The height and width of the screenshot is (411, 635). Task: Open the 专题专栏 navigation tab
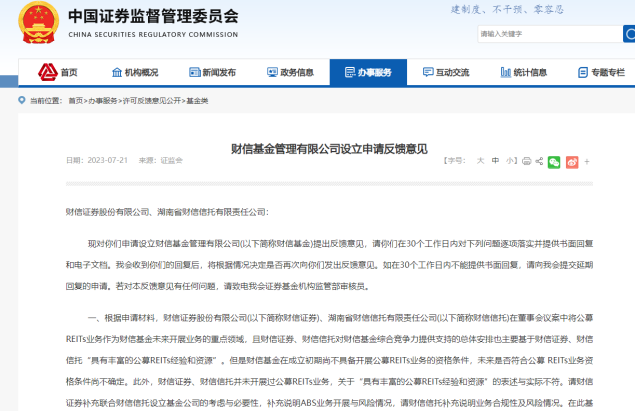(601, 72)
